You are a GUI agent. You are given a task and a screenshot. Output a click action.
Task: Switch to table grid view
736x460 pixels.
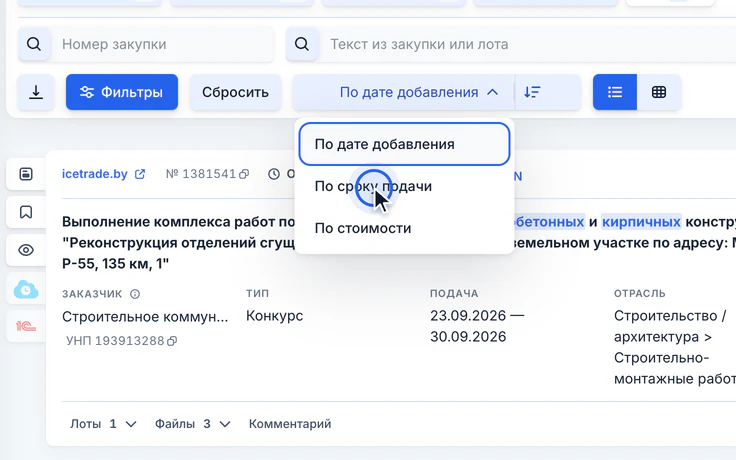coord(659,92)
